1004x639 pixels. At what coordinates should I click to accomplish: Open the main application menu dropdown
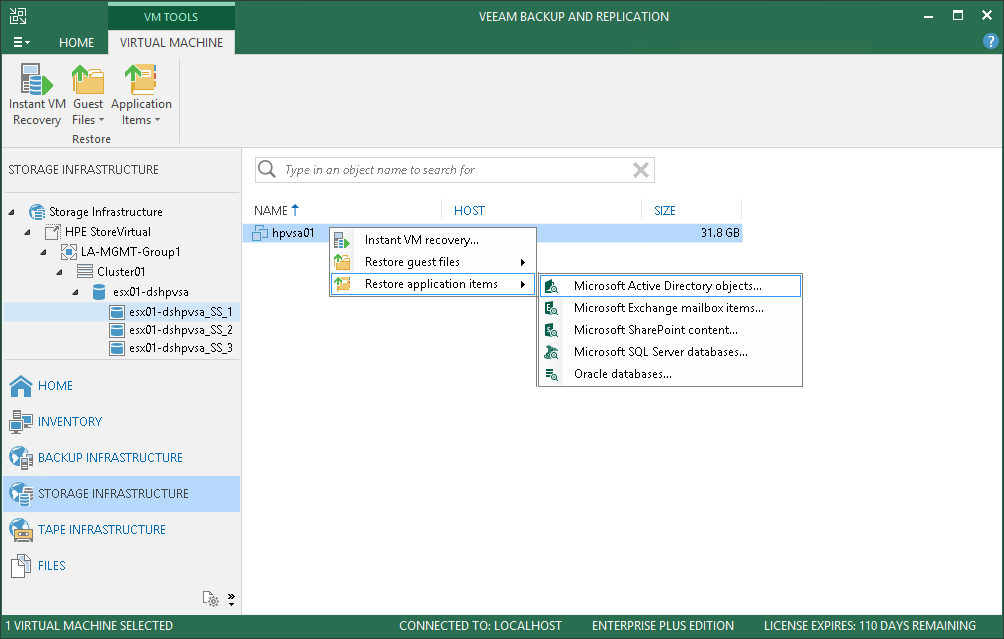21,43
